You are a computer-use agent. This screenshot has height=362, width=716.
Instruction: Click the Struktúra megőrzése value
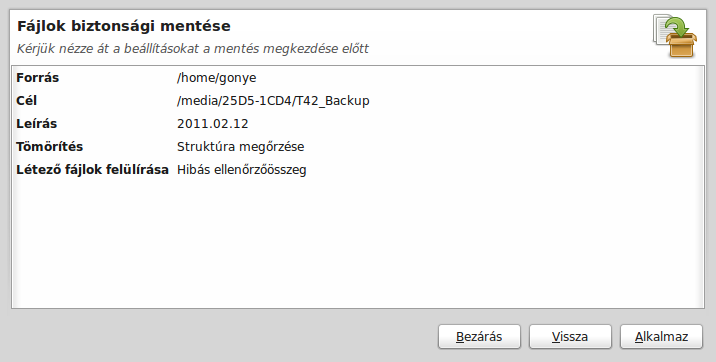click(241, 147)
